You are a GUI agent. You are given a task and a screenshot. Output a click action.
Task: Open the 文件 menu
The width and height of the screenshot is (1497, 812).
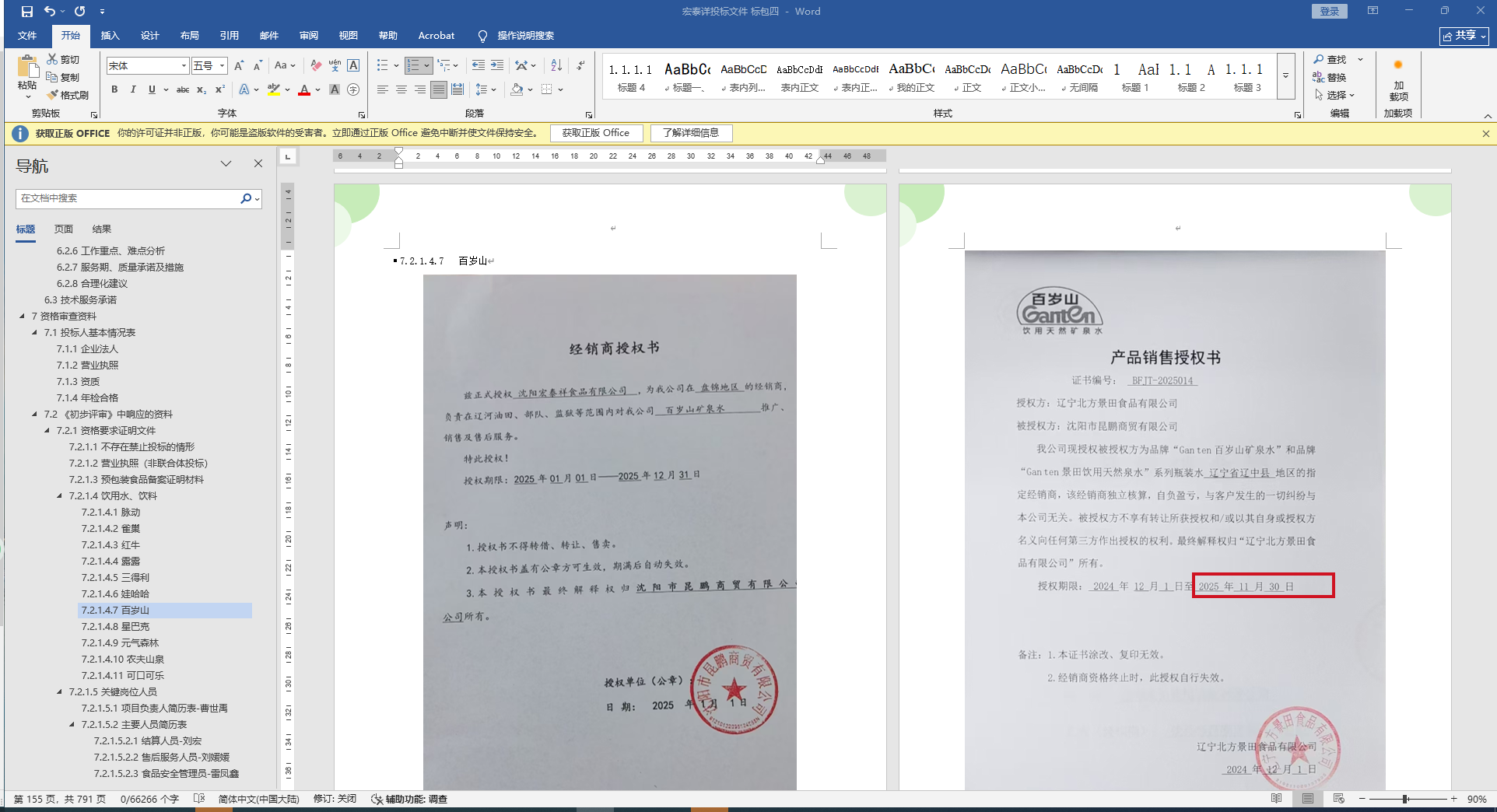tap(27, 35)
